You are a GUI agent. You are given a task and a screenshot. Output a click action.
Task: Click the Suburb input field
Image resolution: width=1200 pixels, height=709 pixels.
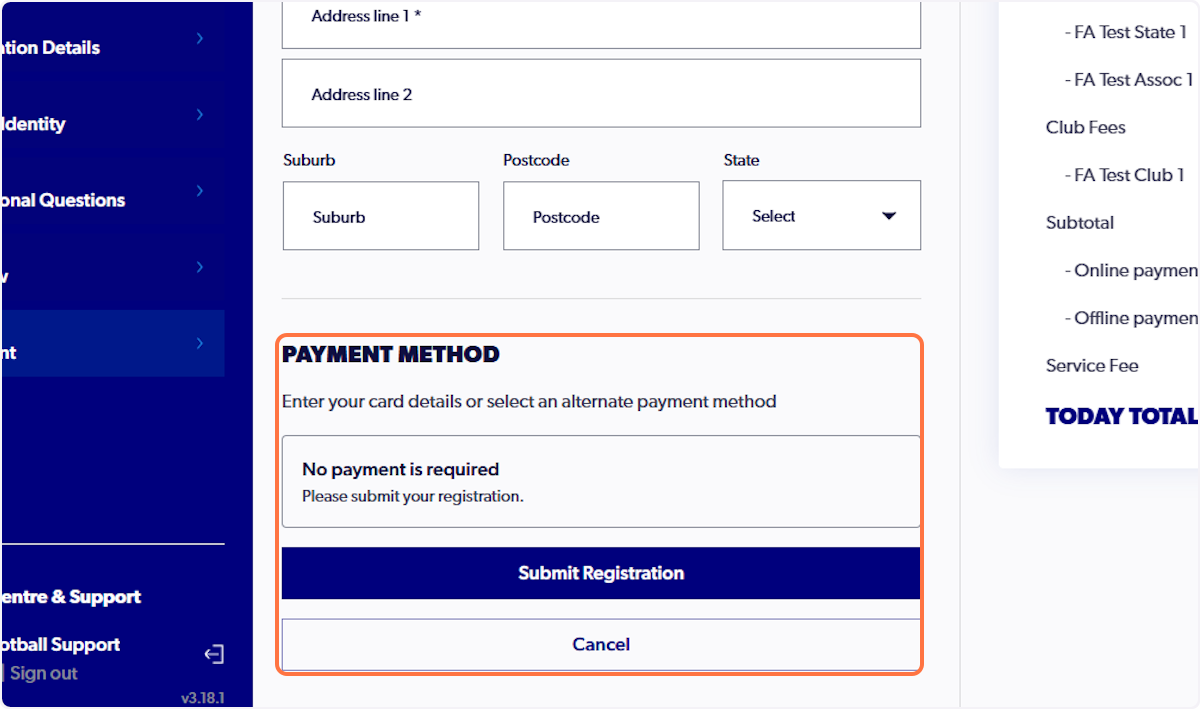click(x=380, y=215)
